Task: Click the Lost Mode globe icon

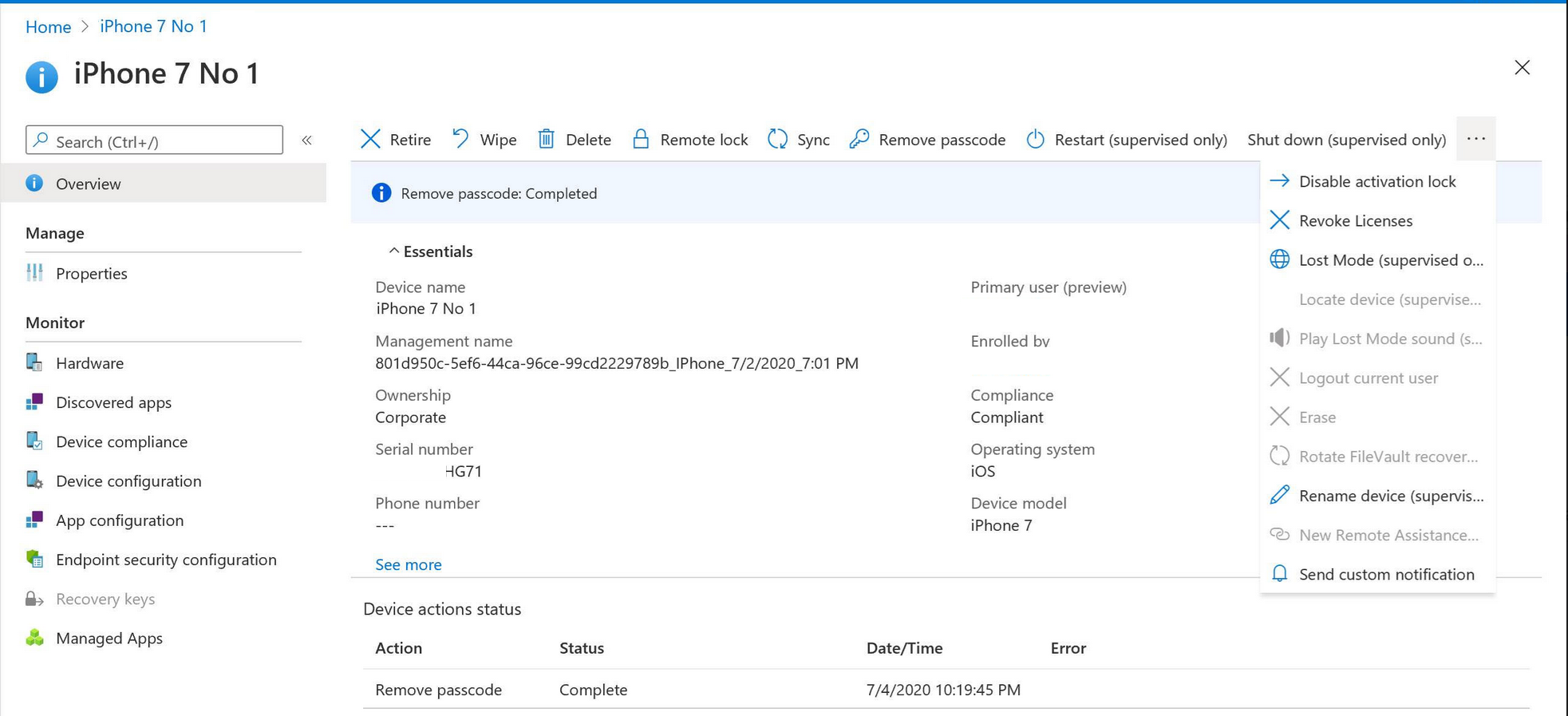Action: (1280, 259)
